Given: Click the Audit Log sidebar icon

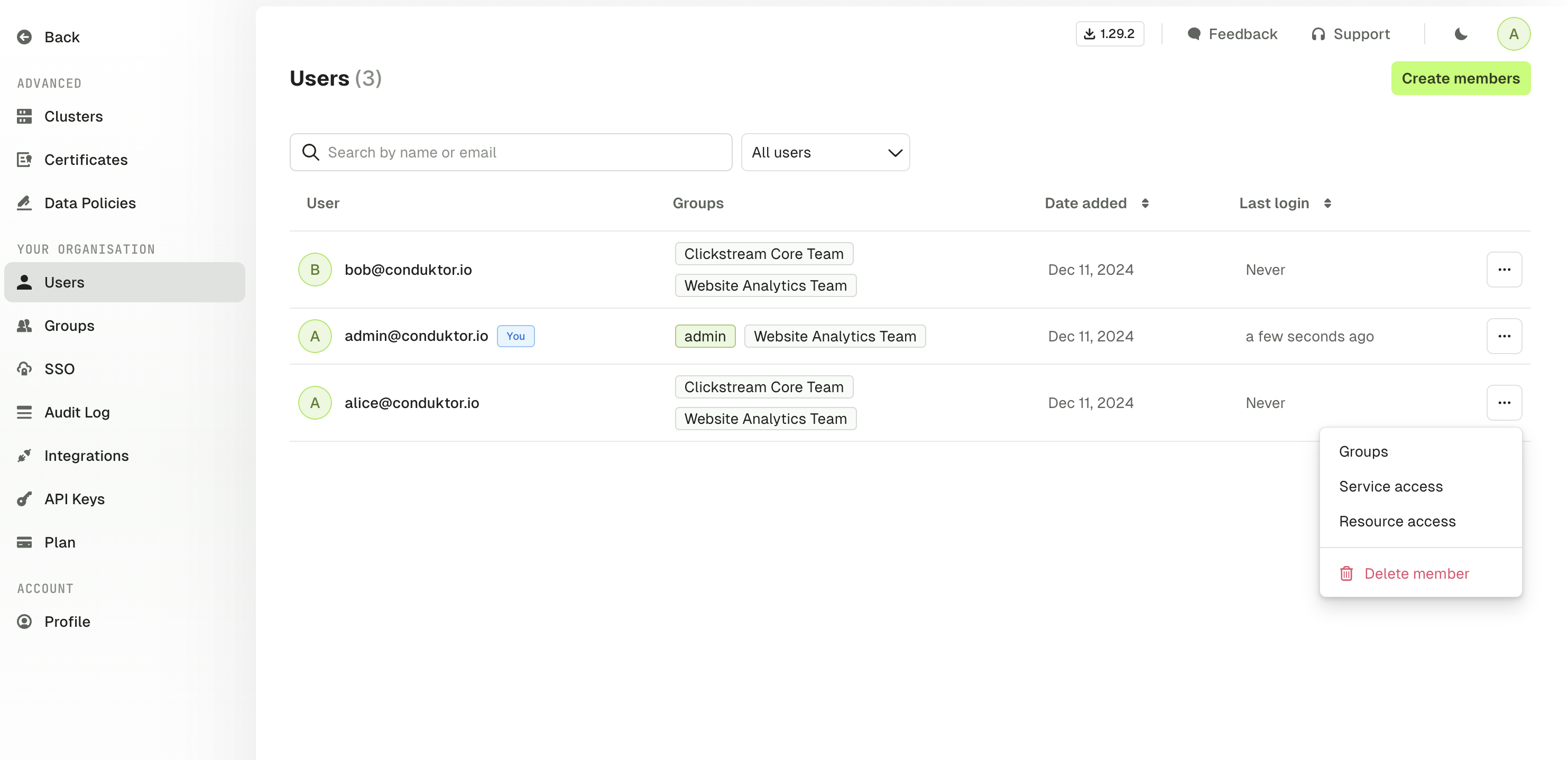Looking at the screenshot, I should pyautogui.click(x=24, y=411).
